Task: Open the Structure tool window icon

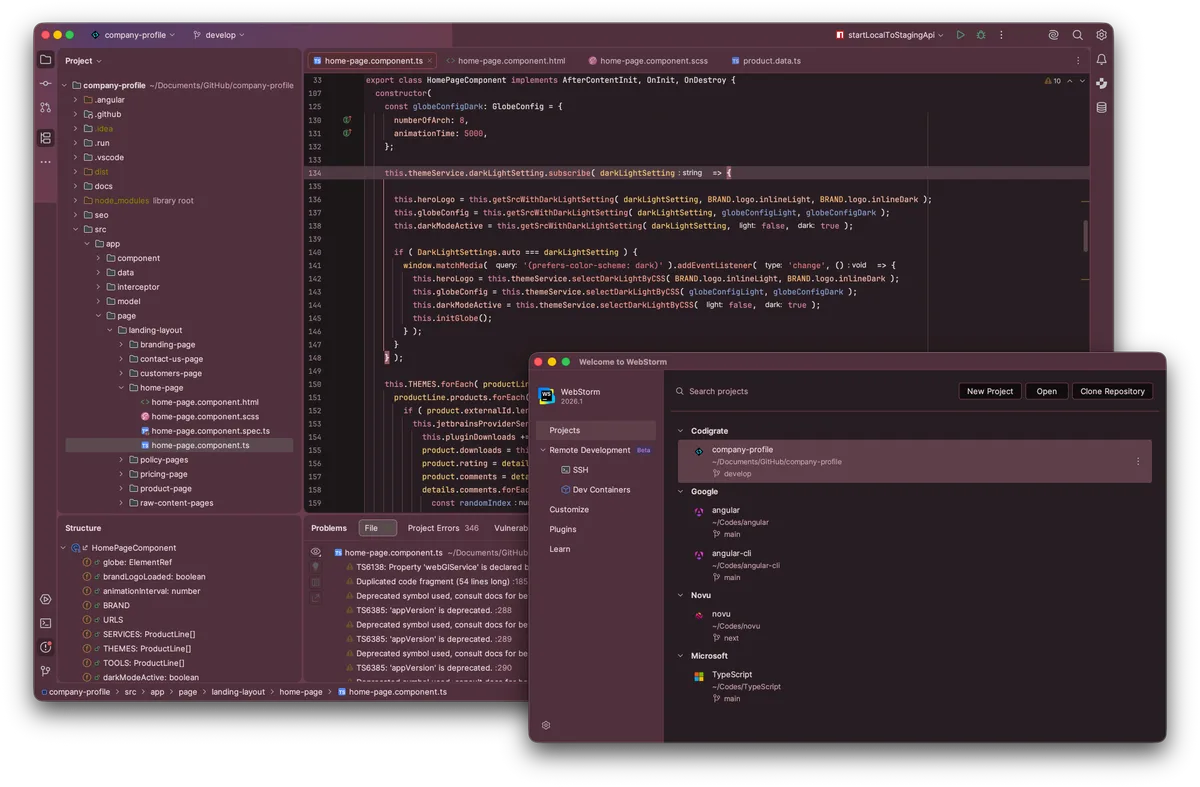Action: 45,138
